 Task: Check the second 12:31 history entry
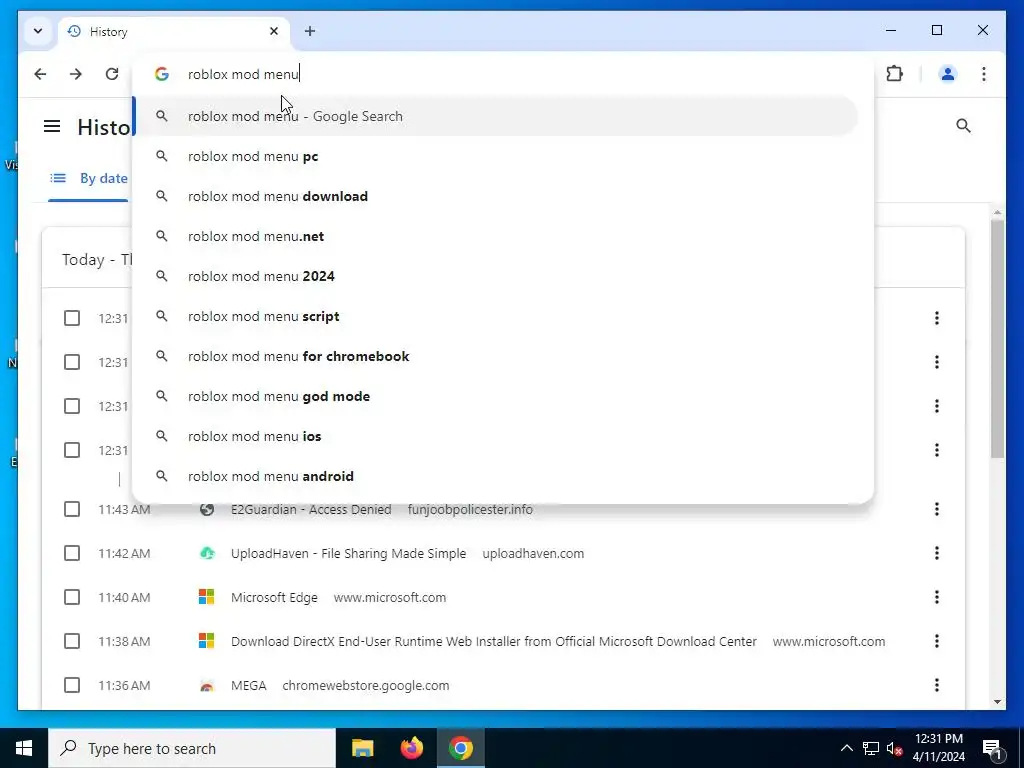tap(72, 362)
